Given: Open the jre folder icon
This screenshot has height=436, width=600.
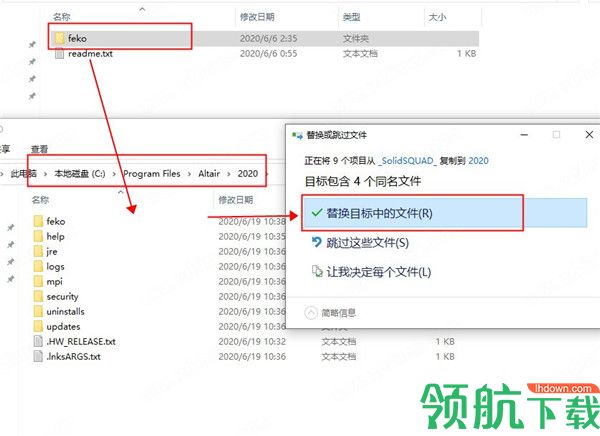Looking at the screenshot, I should tap(38, 251).
